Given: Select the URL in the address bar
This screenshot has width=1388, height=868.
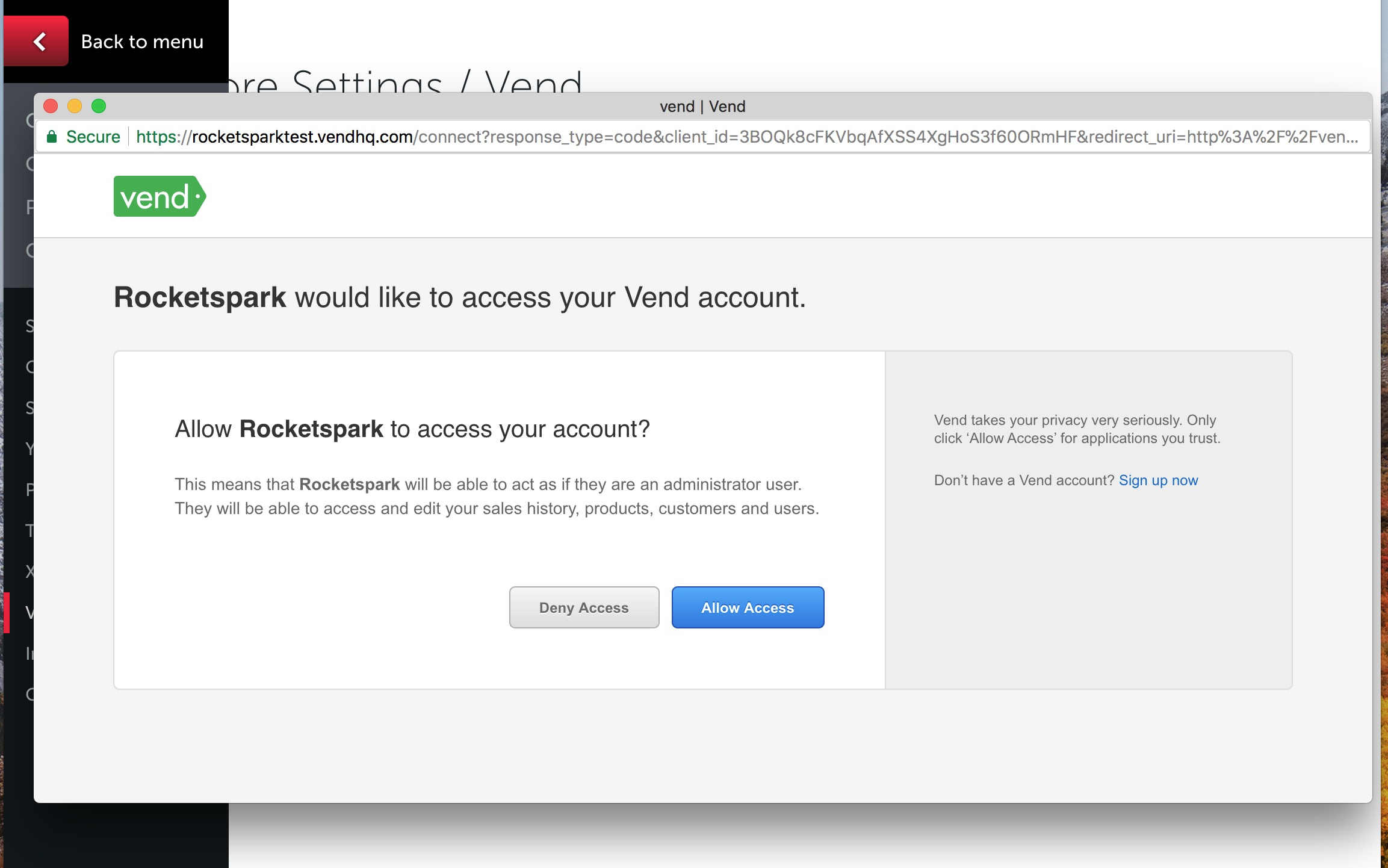Looking at the screenshot, I should [x=746, y=137].
